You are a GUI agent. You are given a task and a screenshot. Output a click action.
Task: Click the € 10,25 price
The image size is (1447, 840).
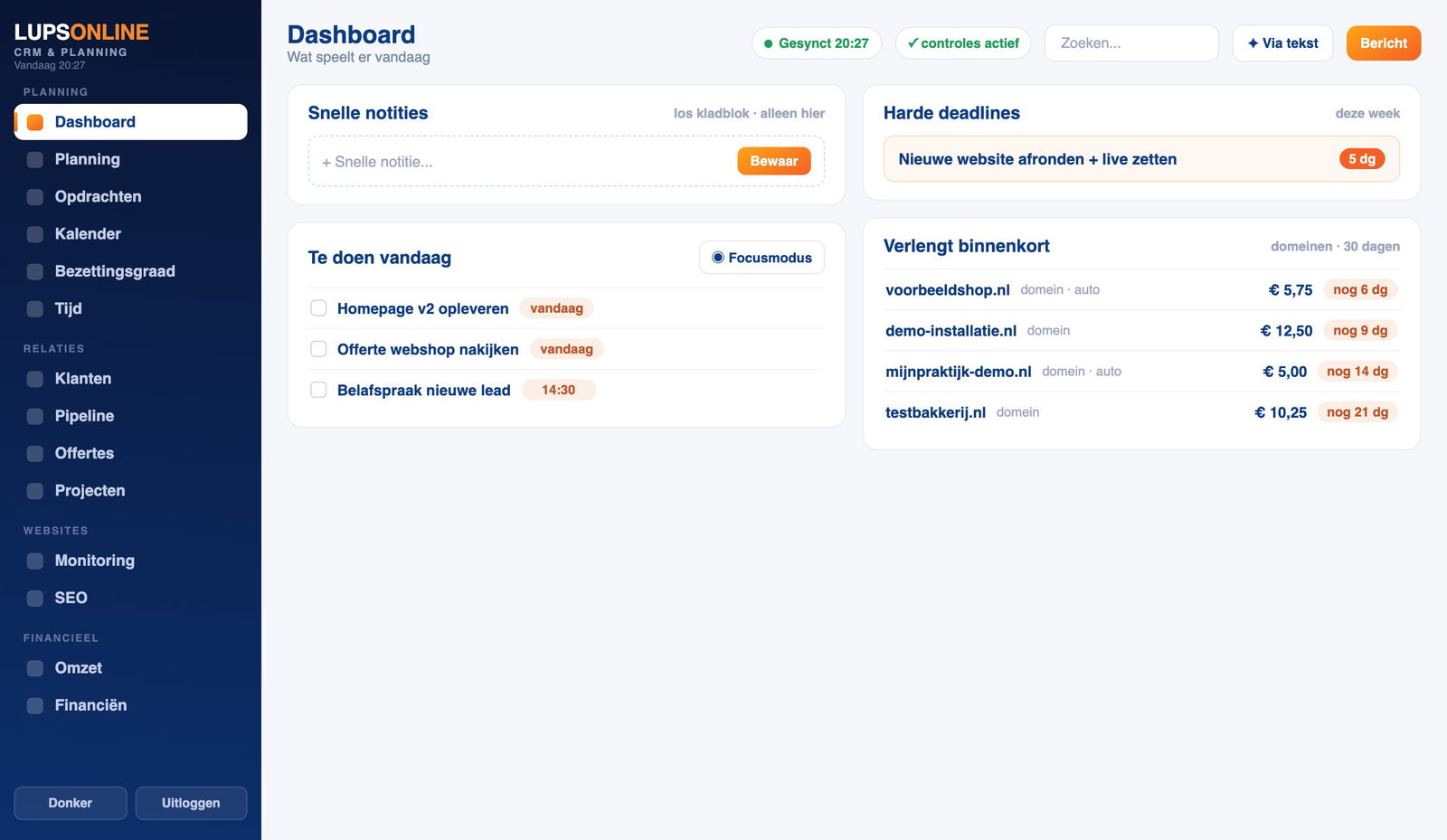point(1281,412)
